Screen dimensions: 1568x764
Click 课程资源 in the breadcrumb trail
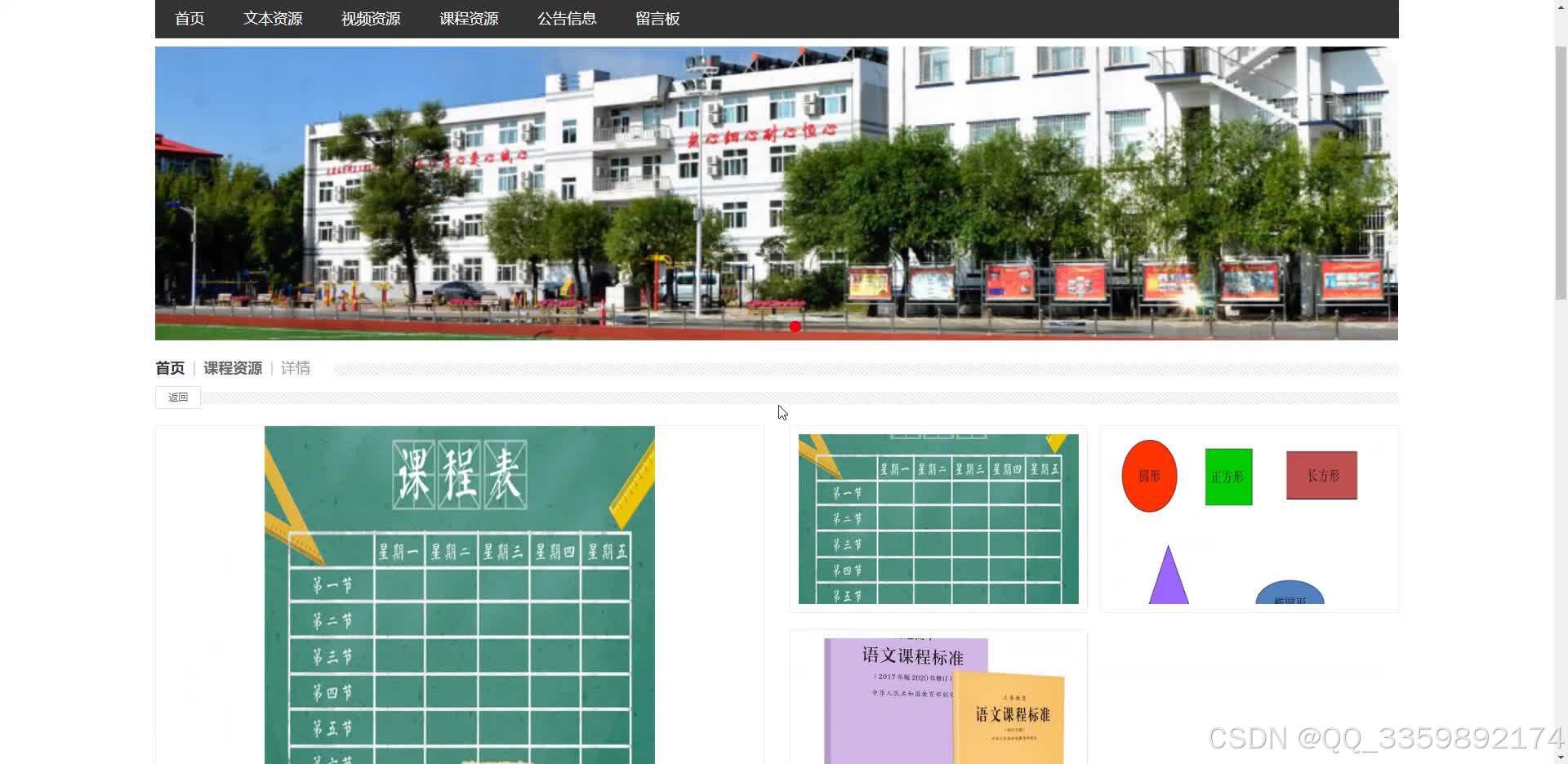[x=232, y=367]
